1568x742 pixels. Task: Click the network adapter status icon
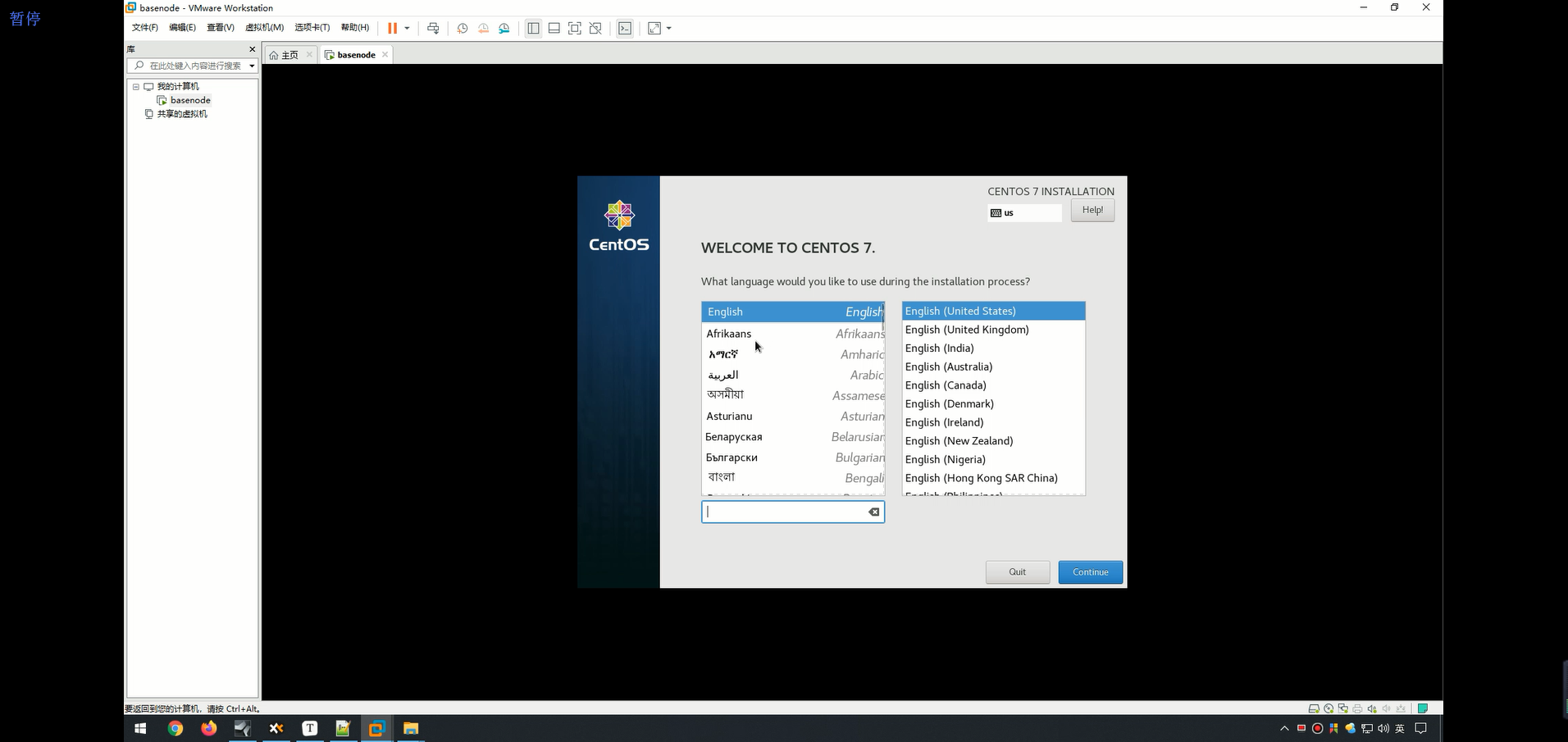1343,708
